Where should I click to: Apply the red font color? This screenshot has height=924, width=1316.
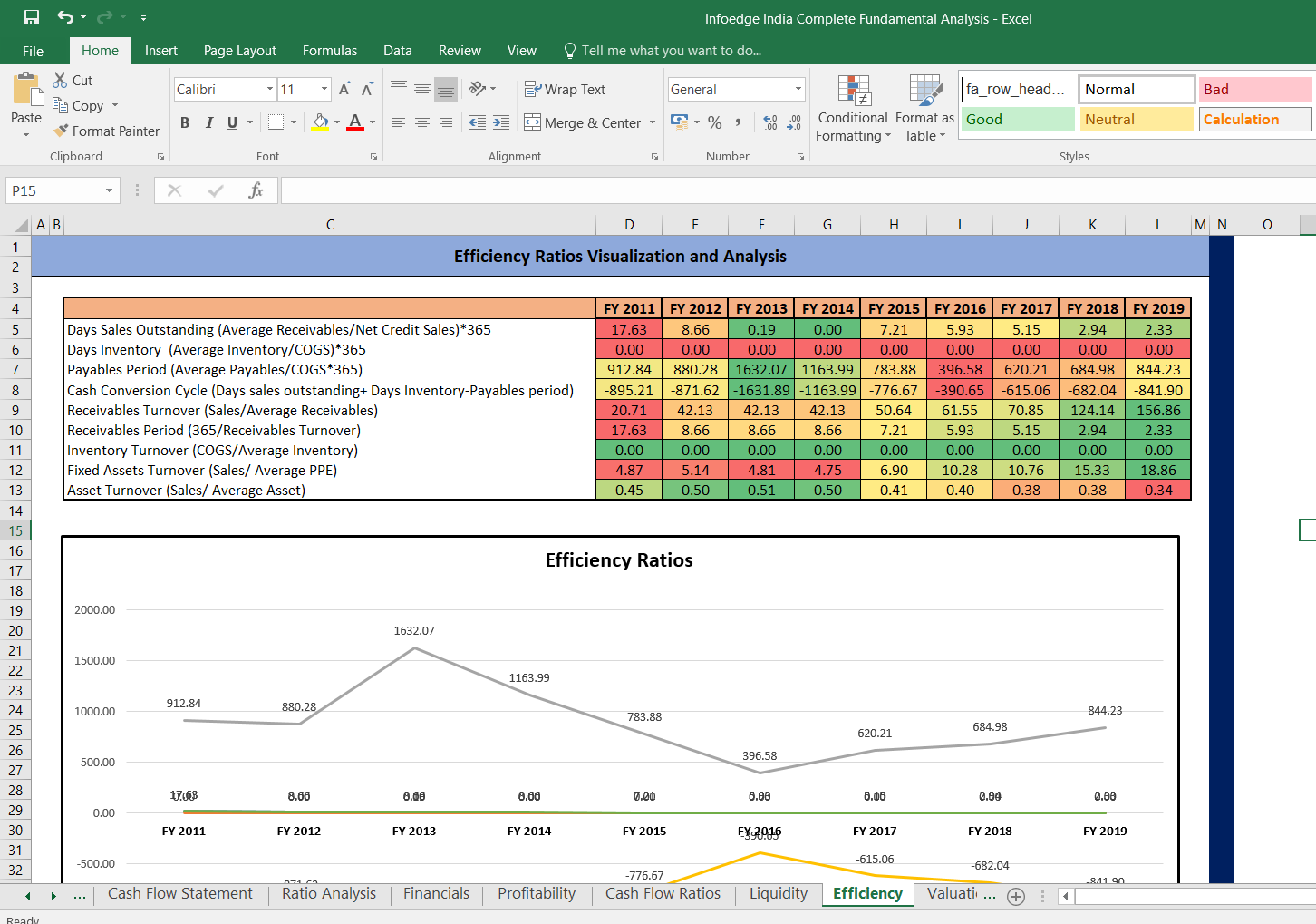tap(355, 122)
